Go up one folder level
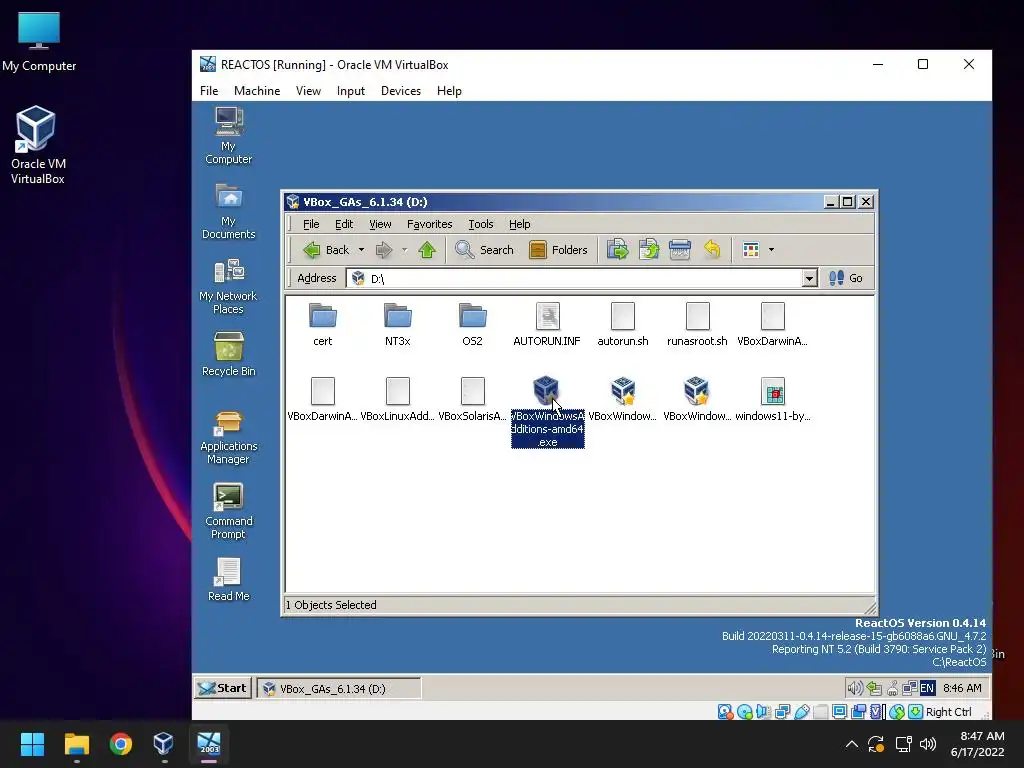Viewport: 1024px width, 768px height. point(427,249)
